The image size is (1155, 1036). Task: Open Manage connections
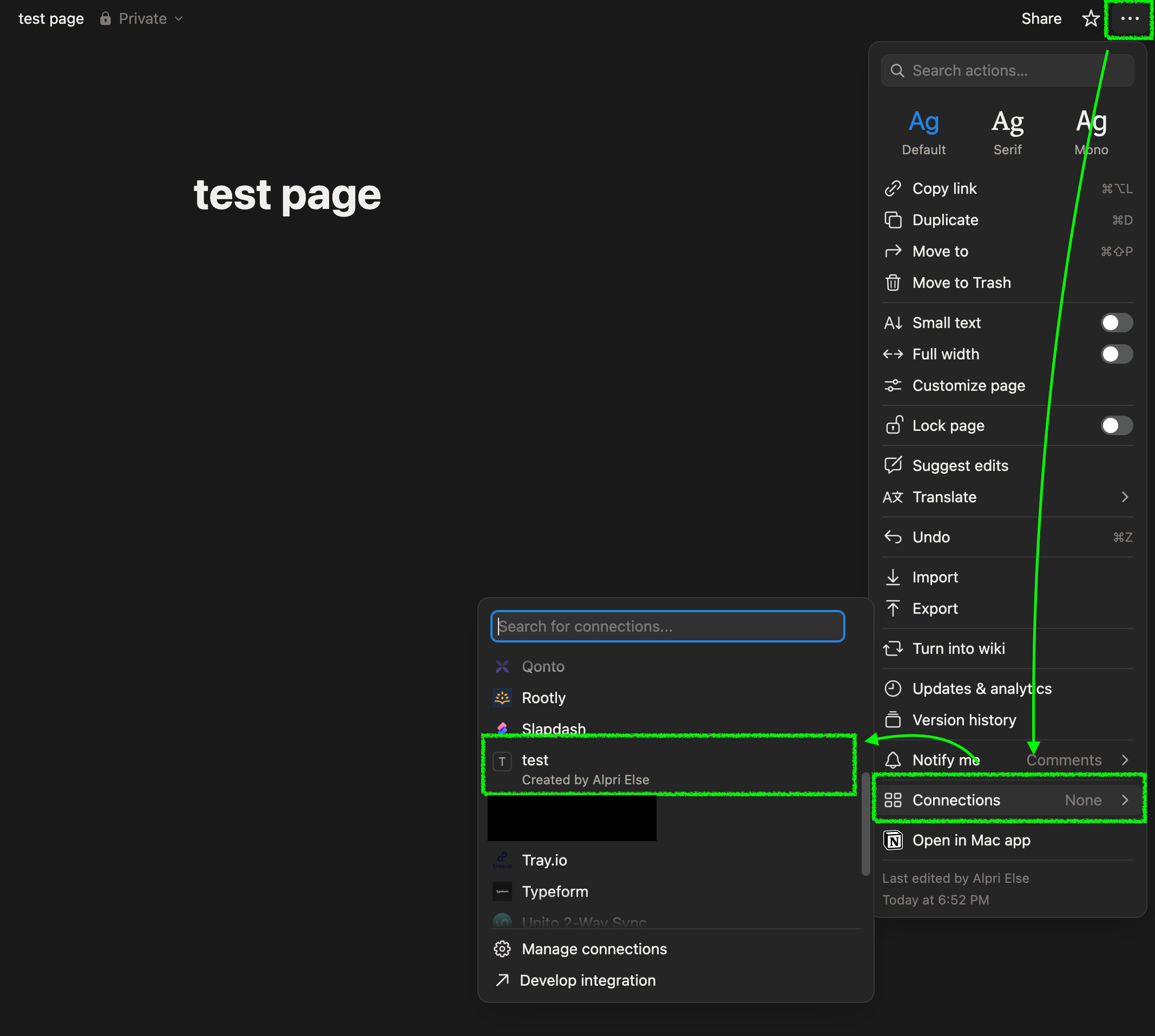594,949
